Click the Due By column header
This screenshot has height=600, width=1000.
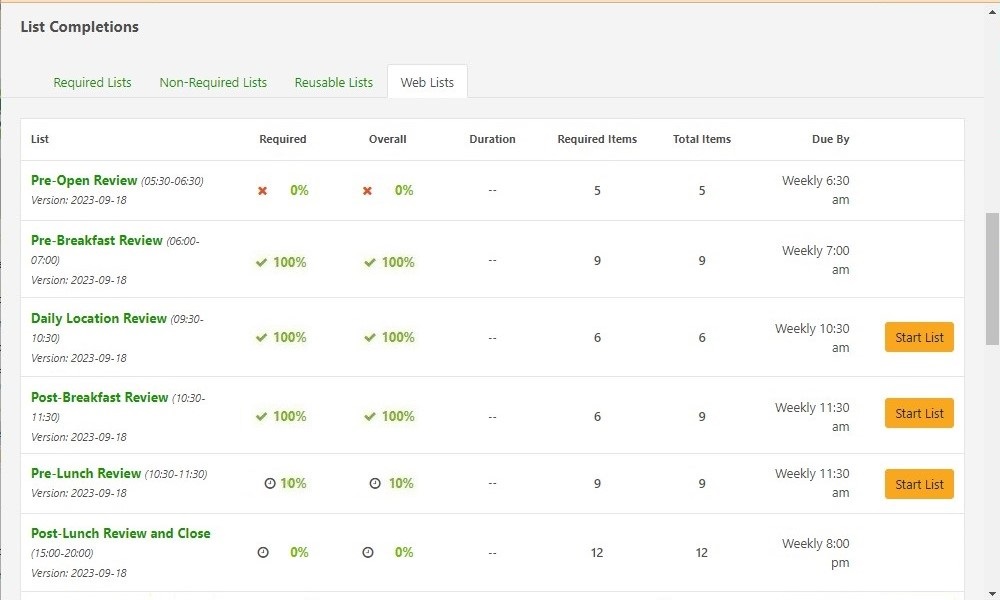pyautogui.click(x=830, y=140)
